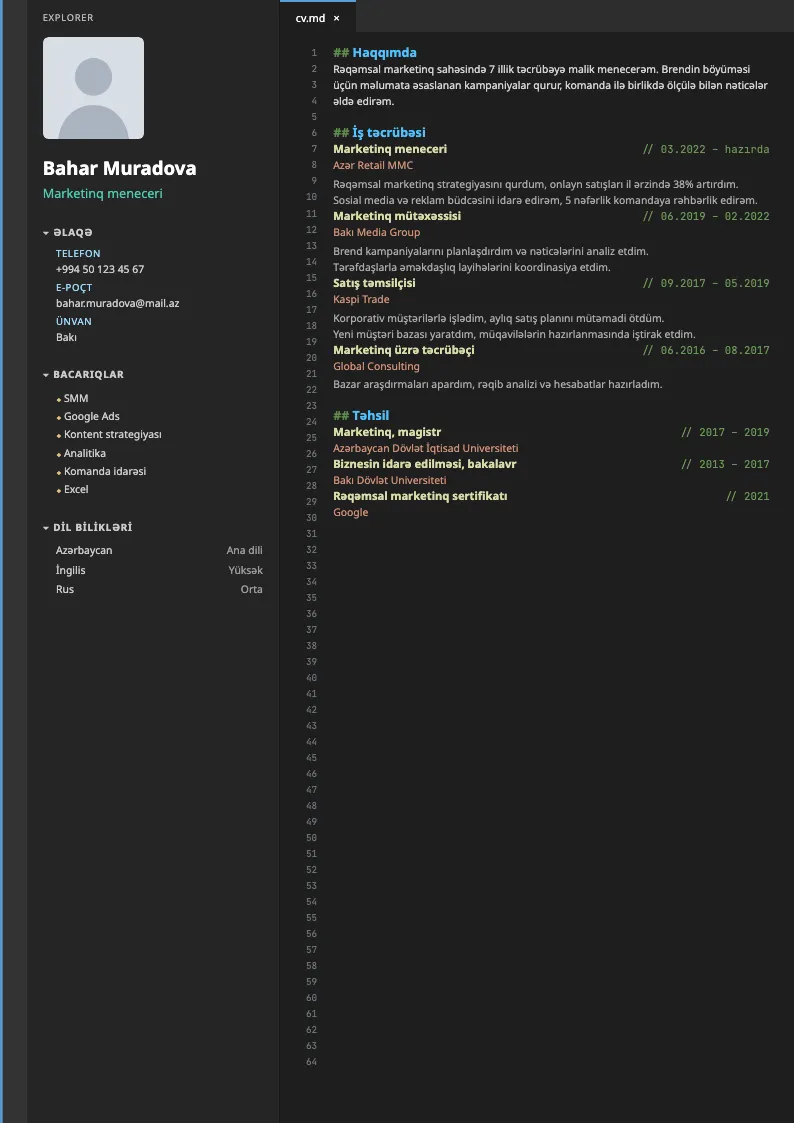
Task: Select the Komanda idarəsi skill item
Action: pos(105,471)
